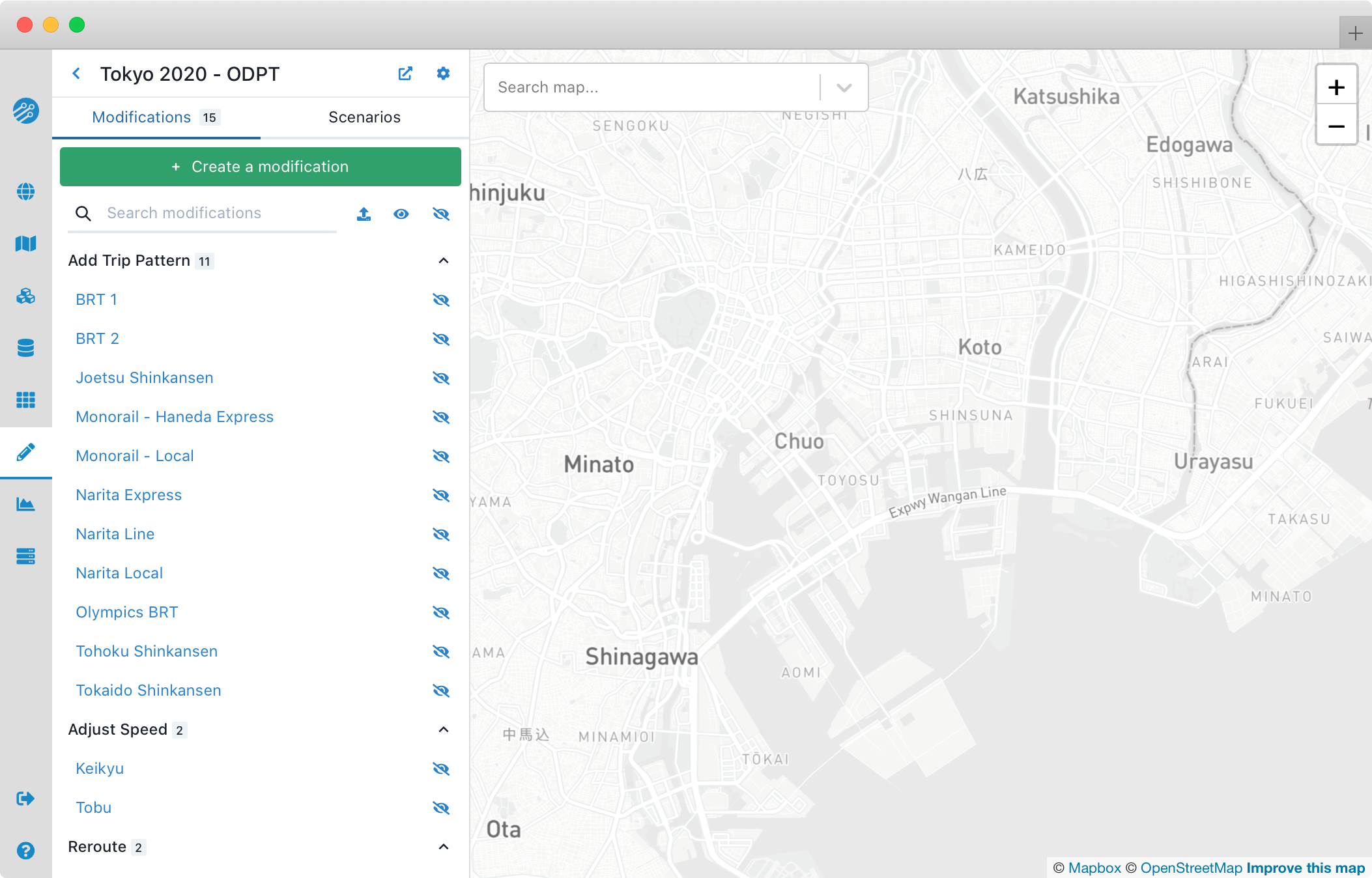Click the analysis chart icon in sidebar
1372x878 pixels.
pos(25,504)
